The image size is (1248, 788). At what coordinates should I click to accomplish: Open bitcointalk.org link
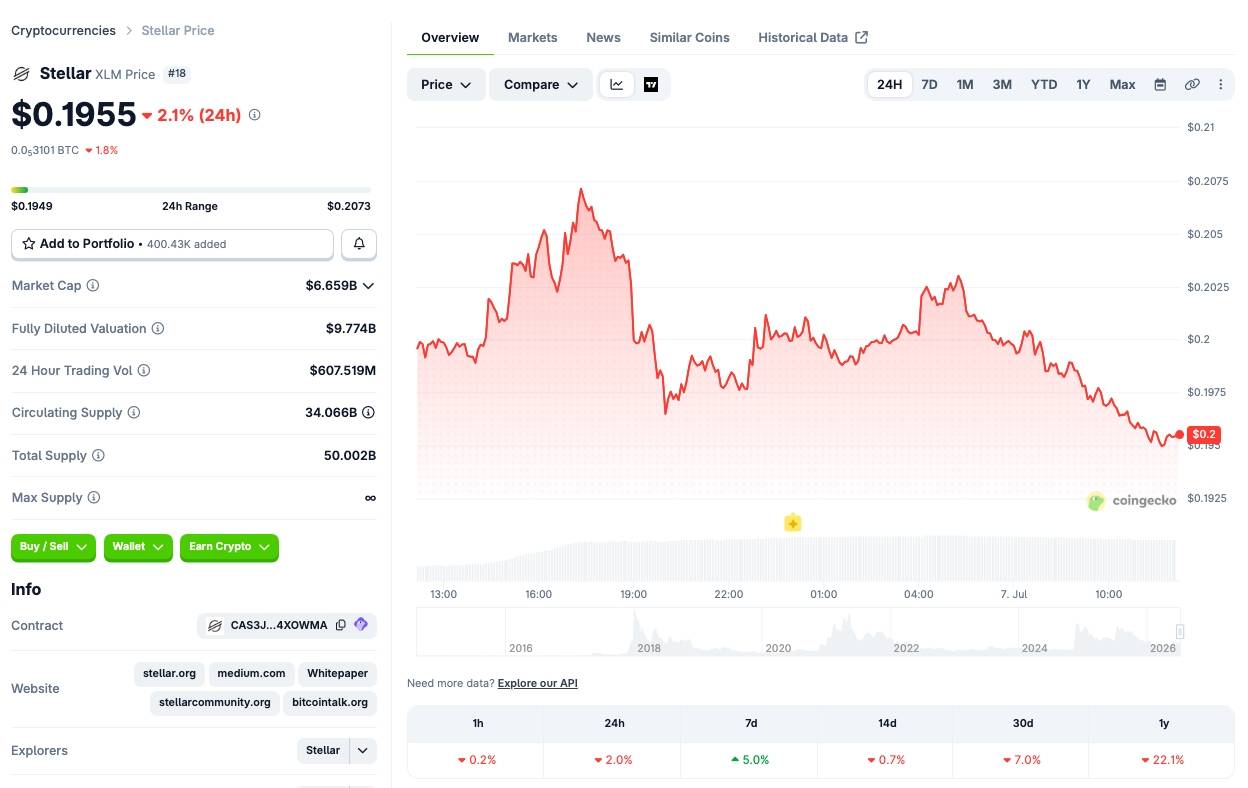click(330, 703)
